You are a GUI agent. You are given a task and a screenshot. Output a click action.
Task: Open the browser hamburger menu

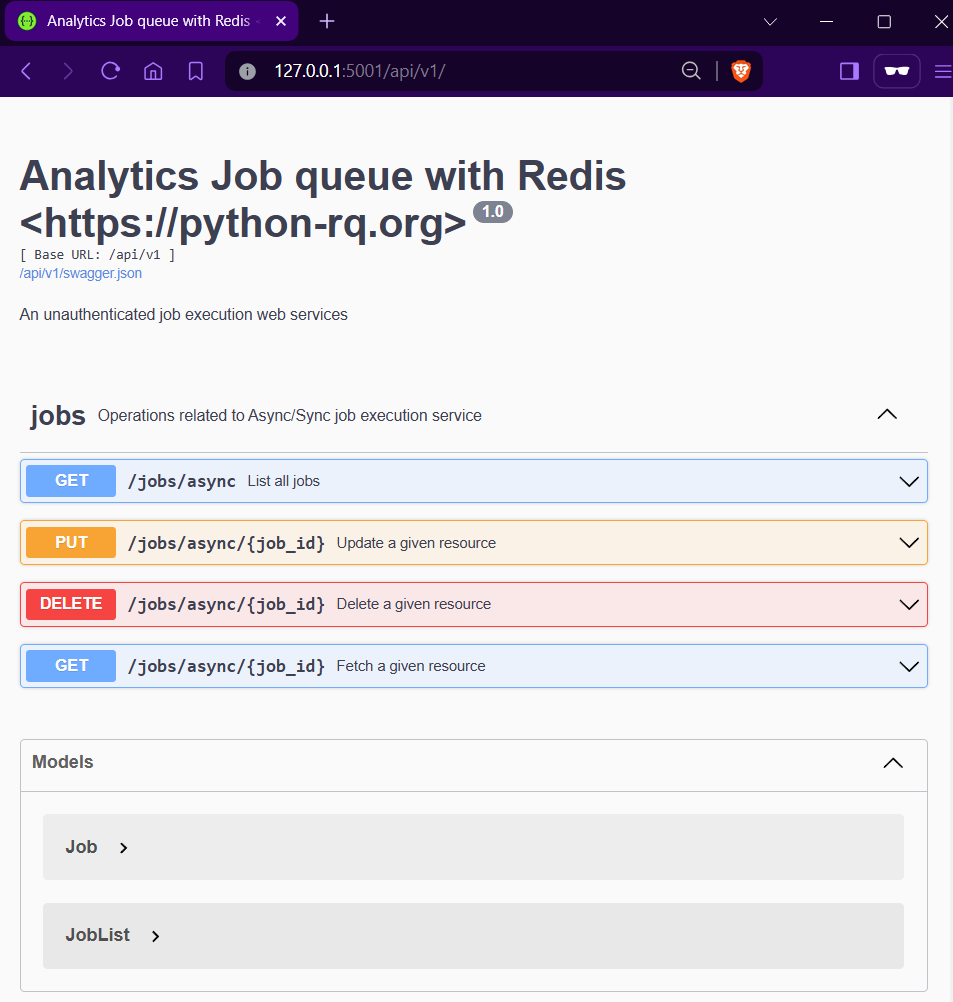point(943,71)
